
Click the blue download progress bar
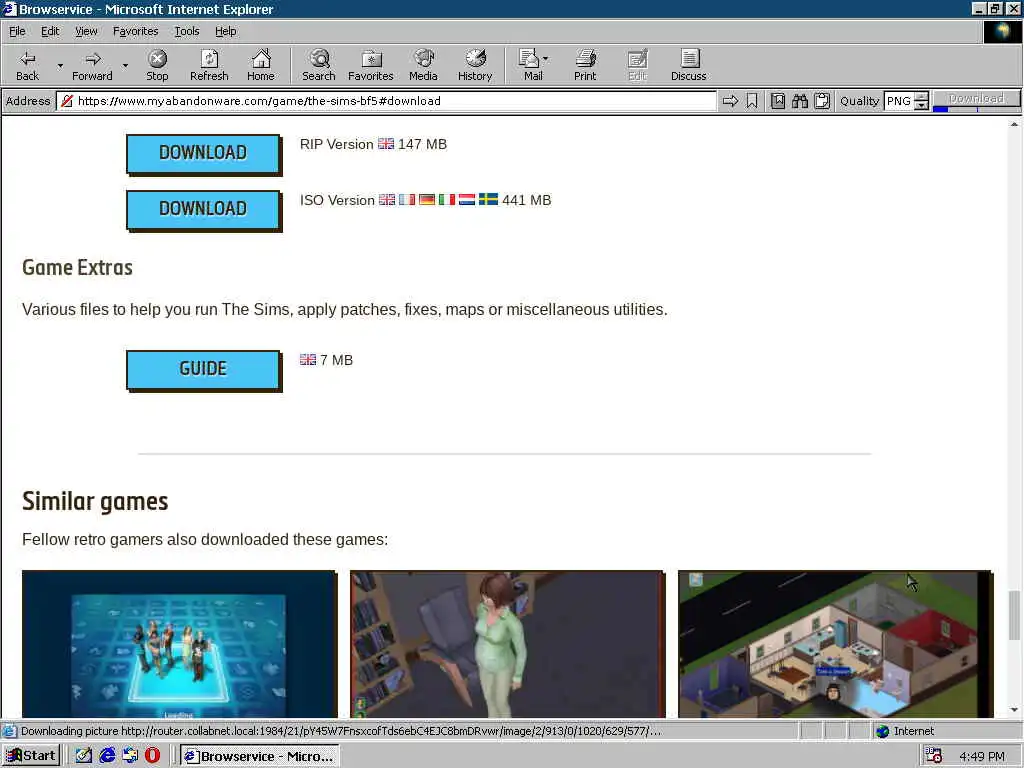pos(940,109)
